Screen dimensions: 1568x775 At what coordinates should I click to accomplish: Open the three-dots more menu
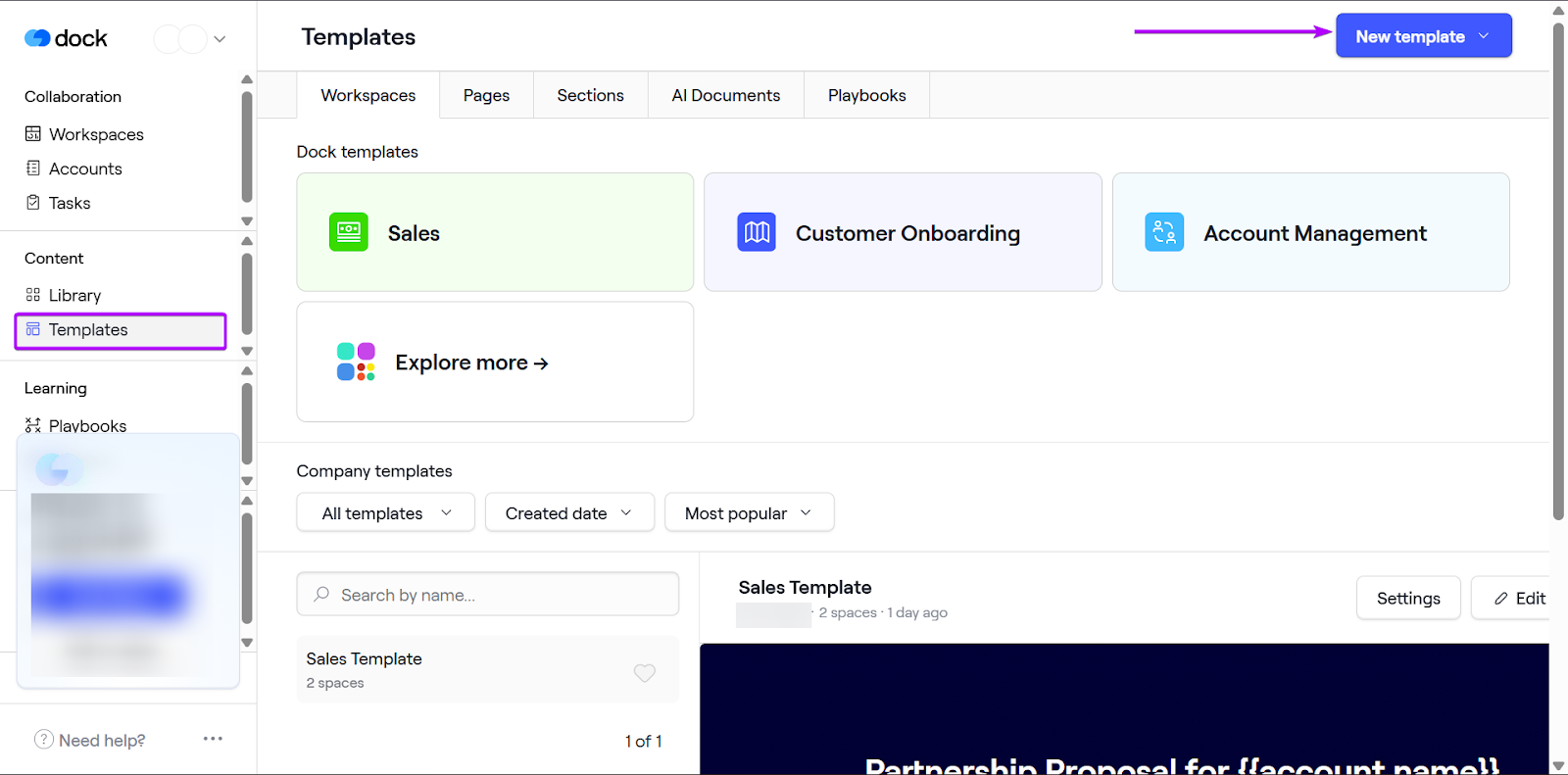coord(213,739)
